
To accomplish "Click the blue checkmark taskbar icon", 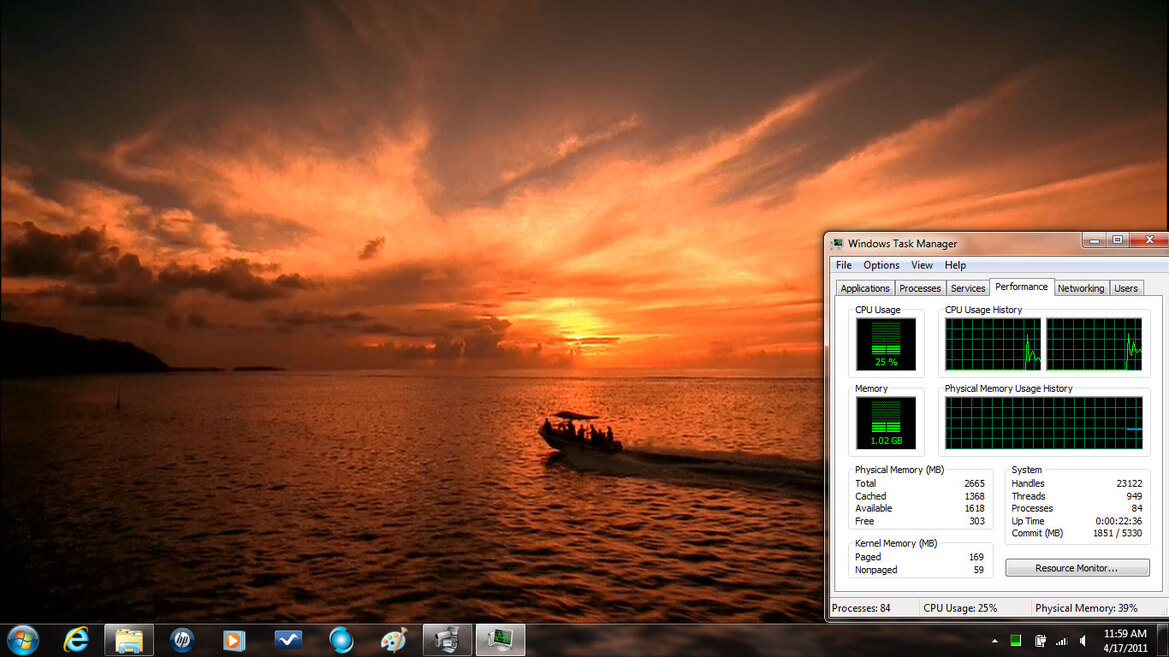I will 288,640.
